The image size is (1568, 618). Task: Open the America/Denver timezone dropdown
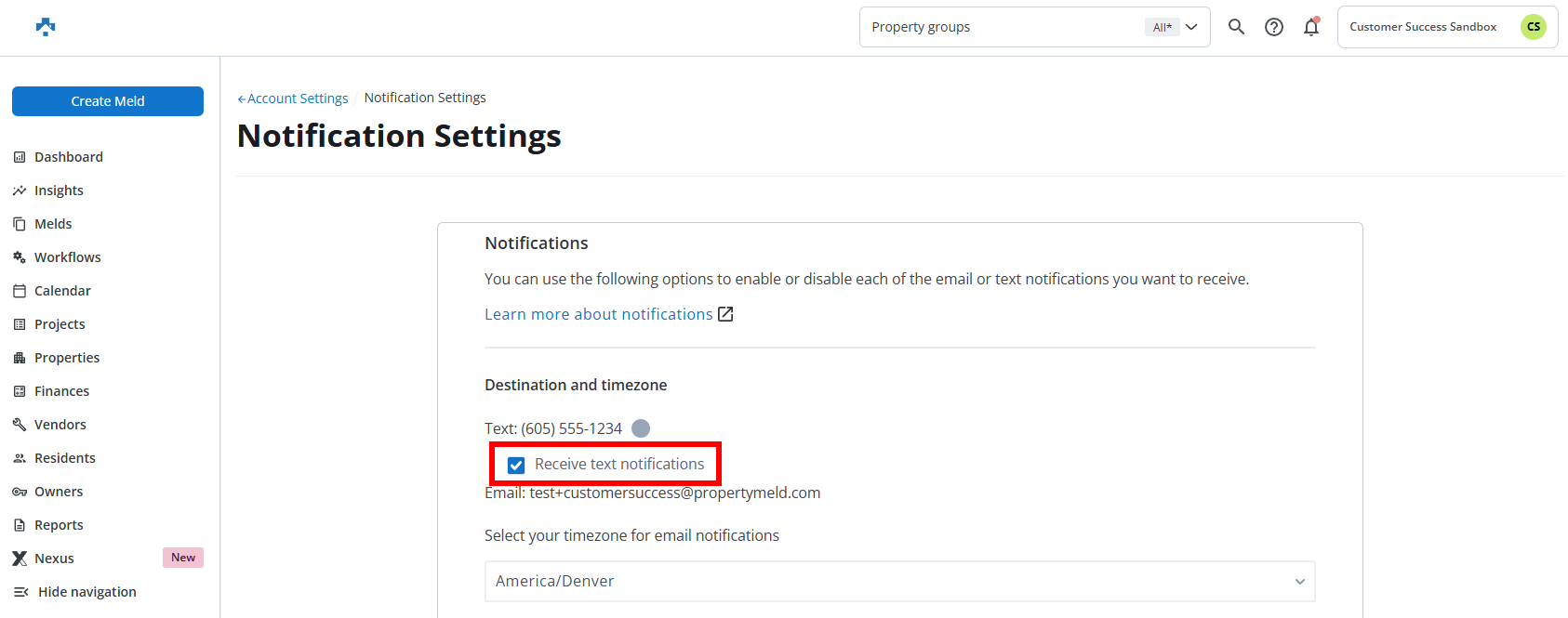[x=899, y=581]
